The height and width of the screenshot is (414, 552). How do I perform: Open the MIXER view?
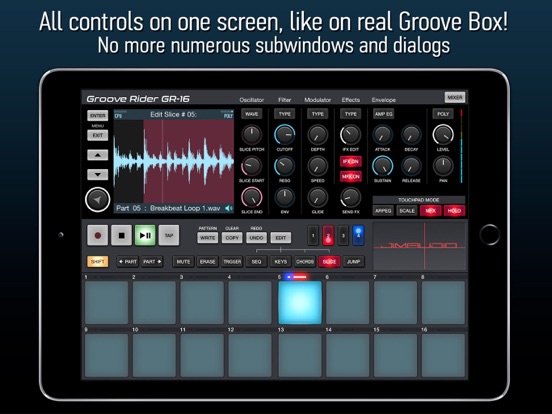point(454,98)
